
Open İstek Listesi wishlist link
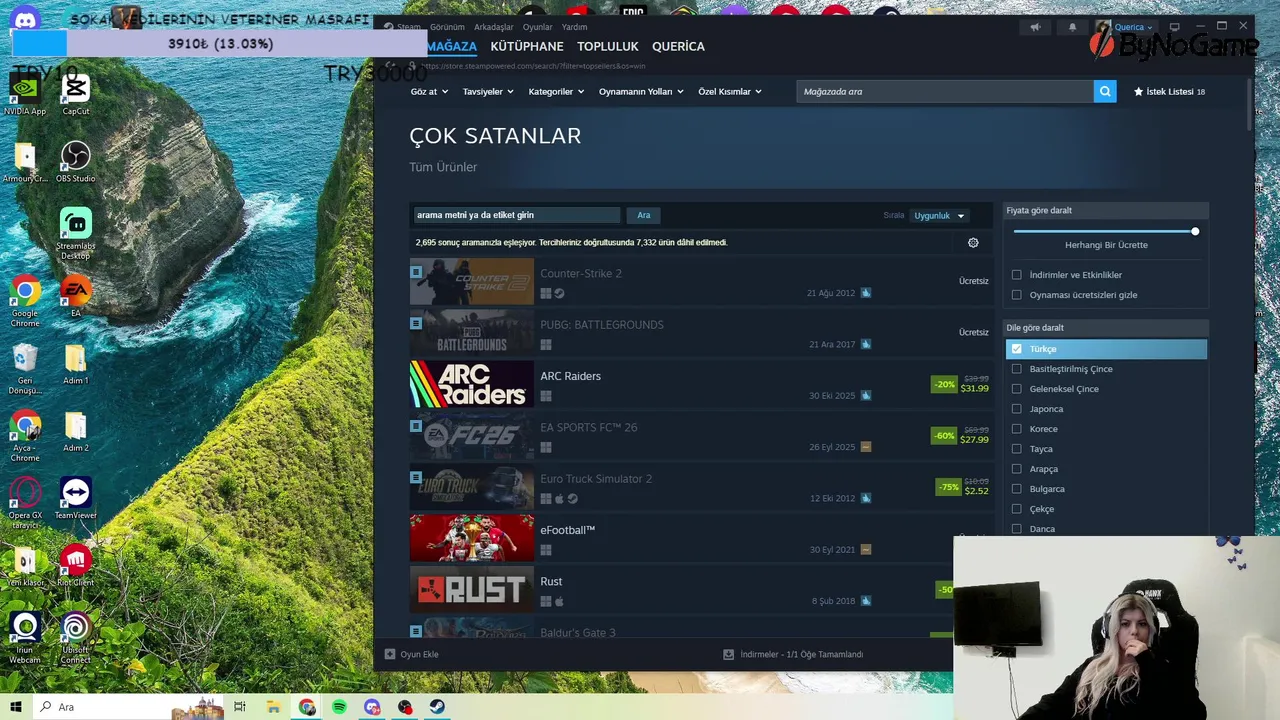[1169, 91]
